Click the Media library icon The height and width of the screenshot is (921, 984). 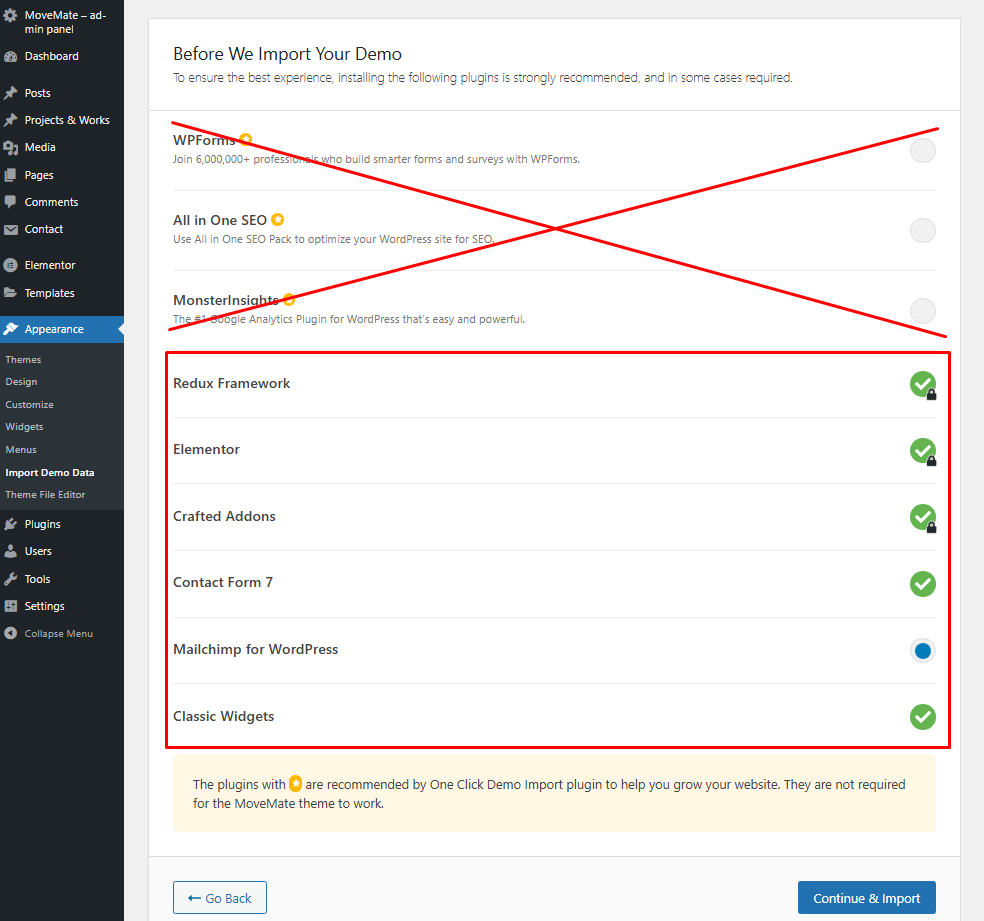click(x=11, y=147)
